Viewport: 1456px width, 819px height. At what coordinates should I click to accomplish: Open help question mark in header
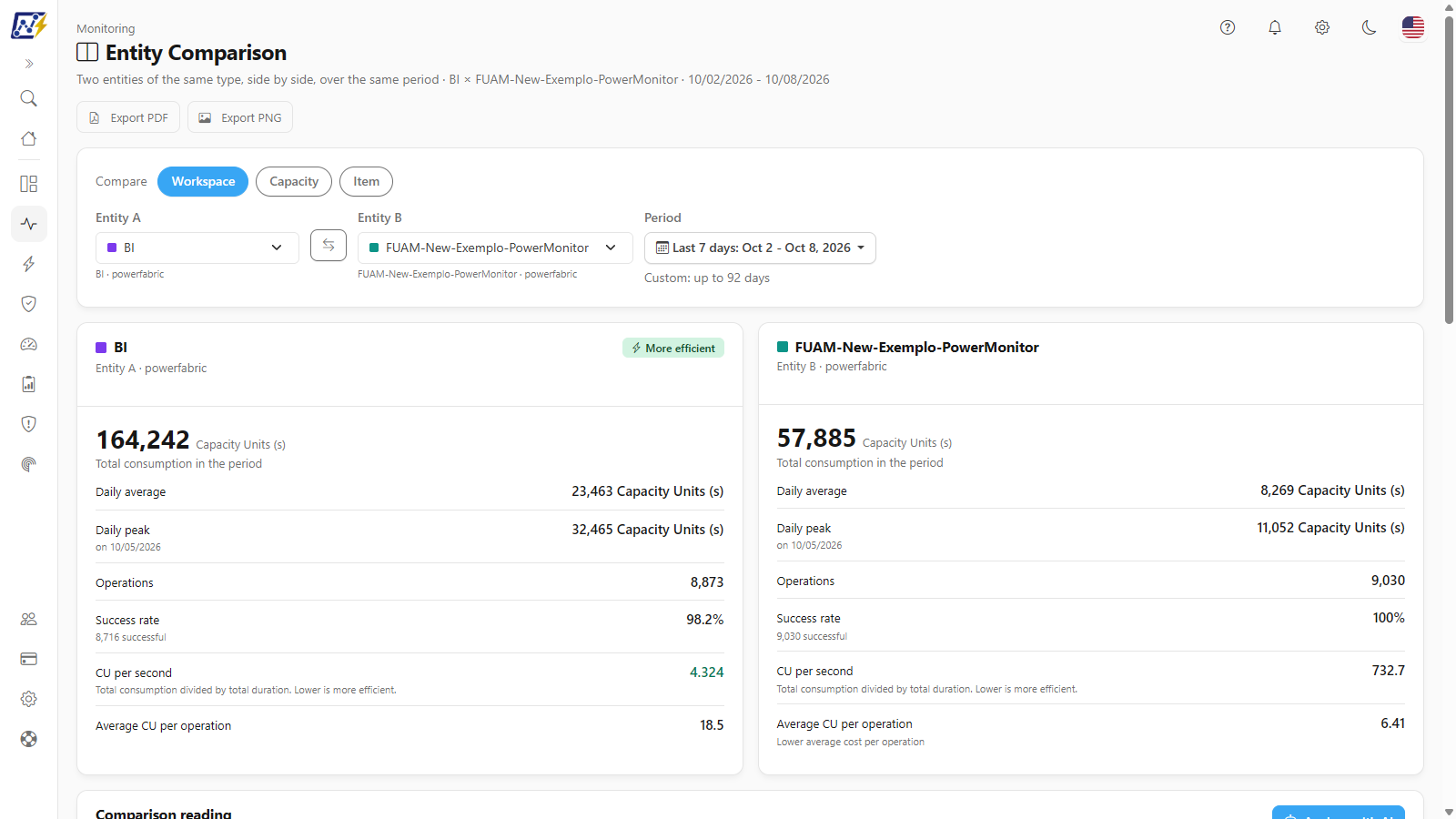[x=1228, y=27]
